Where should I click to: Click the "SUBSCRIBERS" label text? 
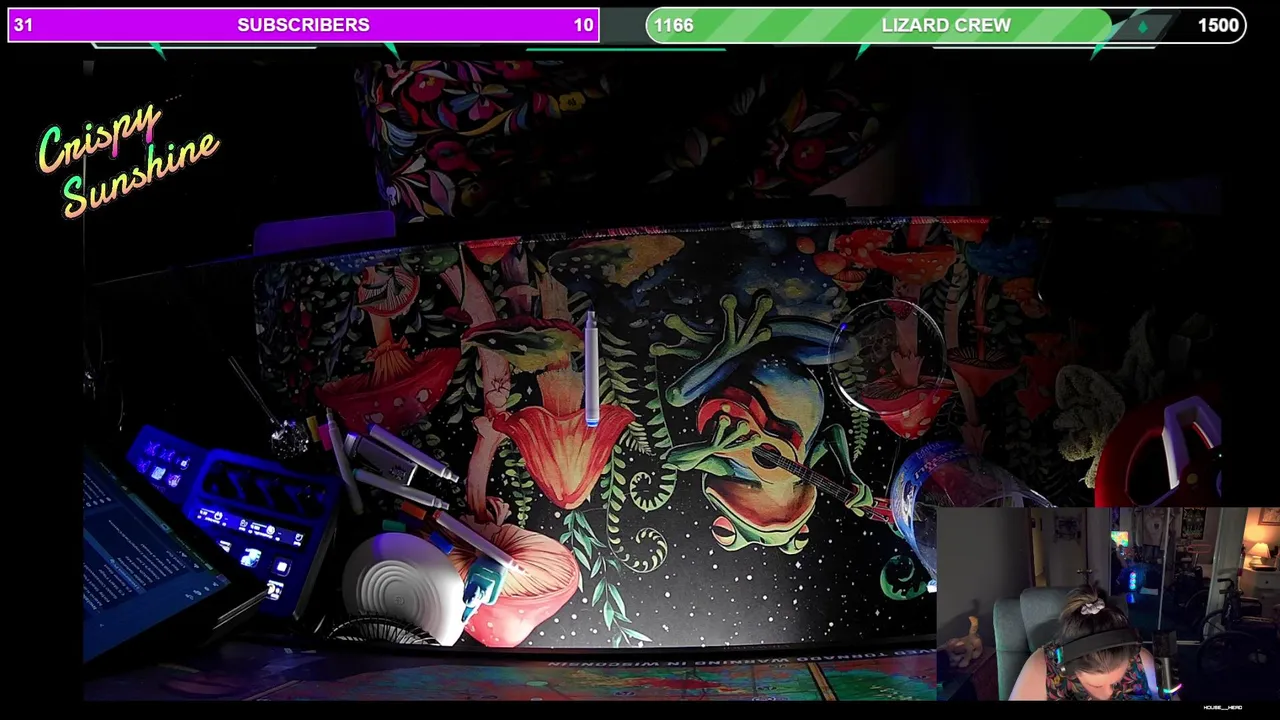point(303,25)
